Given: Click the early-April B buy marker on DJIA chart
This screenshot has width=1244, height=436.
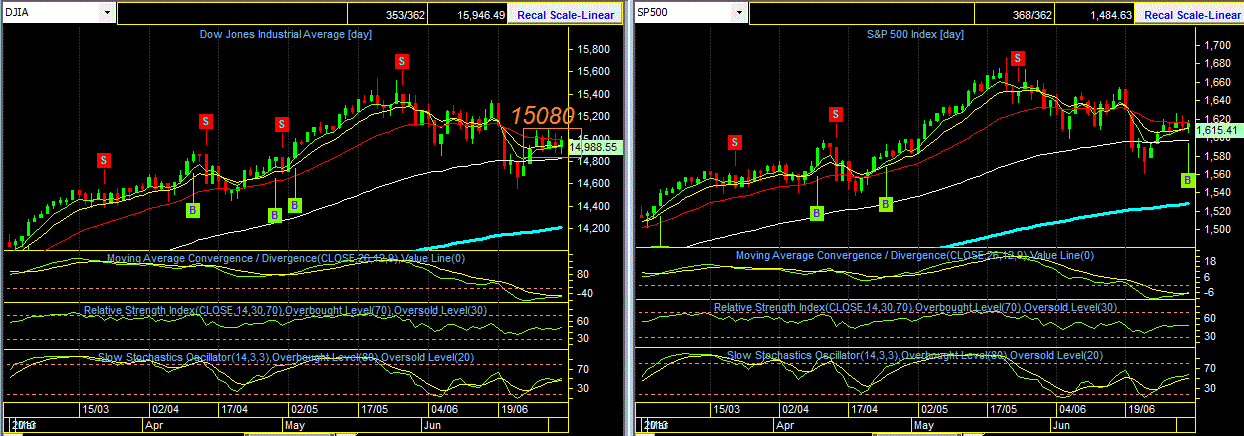Looking at the screenshot, I should (193, 210).
